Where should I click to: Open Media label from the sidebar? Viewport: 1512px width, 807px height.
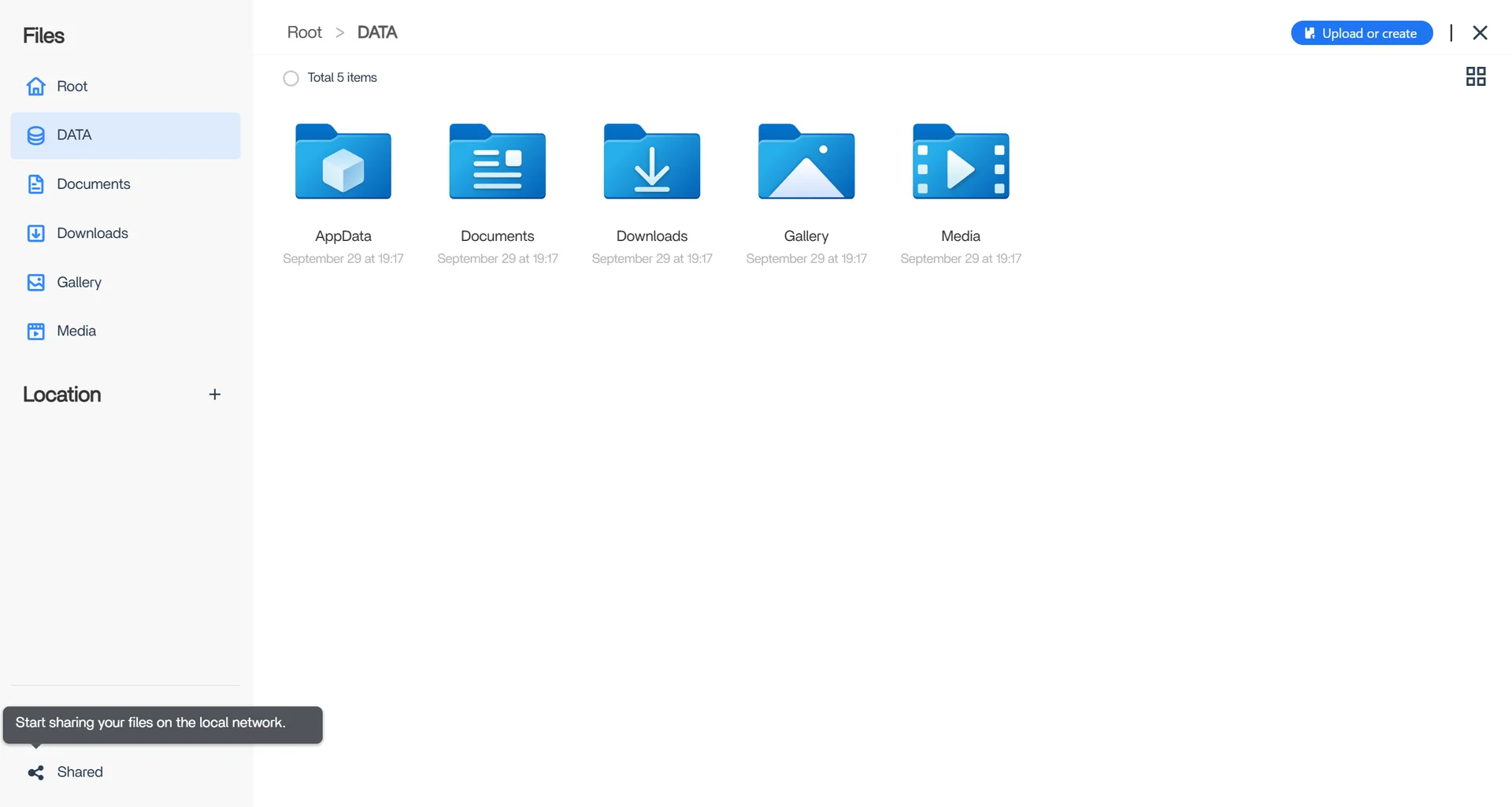coord(76,331)
